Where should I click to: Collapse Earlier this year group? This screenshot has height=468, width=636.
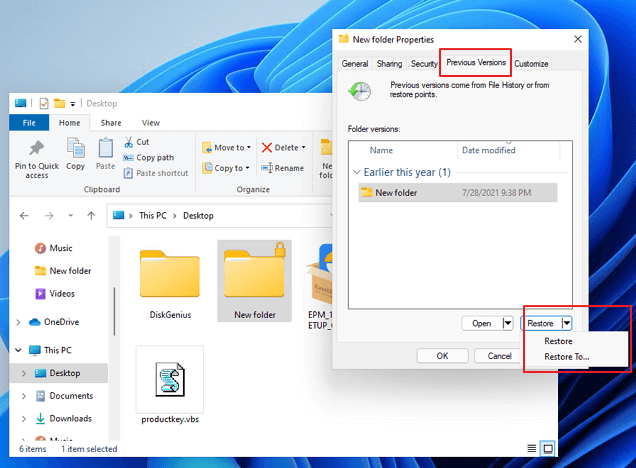pyautogui.click(x=357, y=172)
